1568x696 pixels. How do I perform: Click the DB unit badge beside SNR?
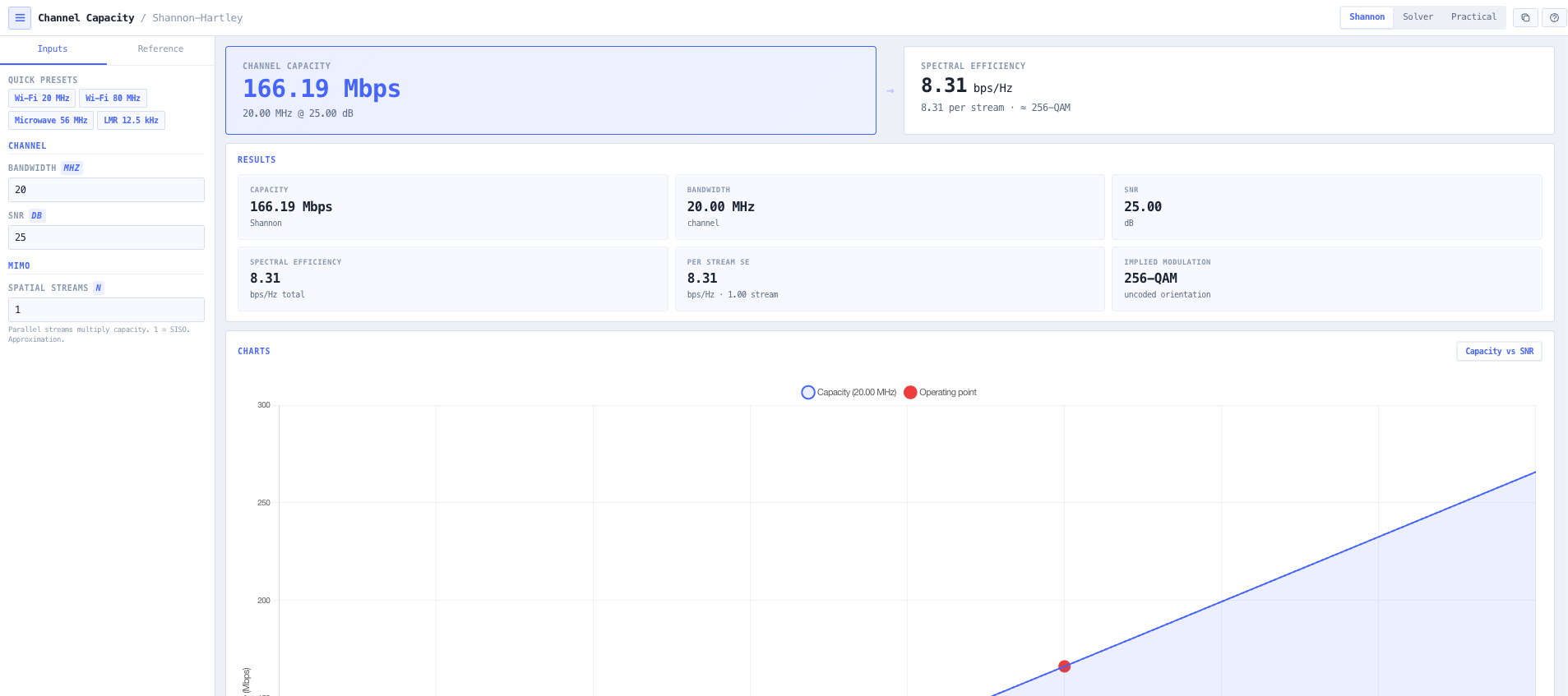pyautogui.click(x=37, y=215)
